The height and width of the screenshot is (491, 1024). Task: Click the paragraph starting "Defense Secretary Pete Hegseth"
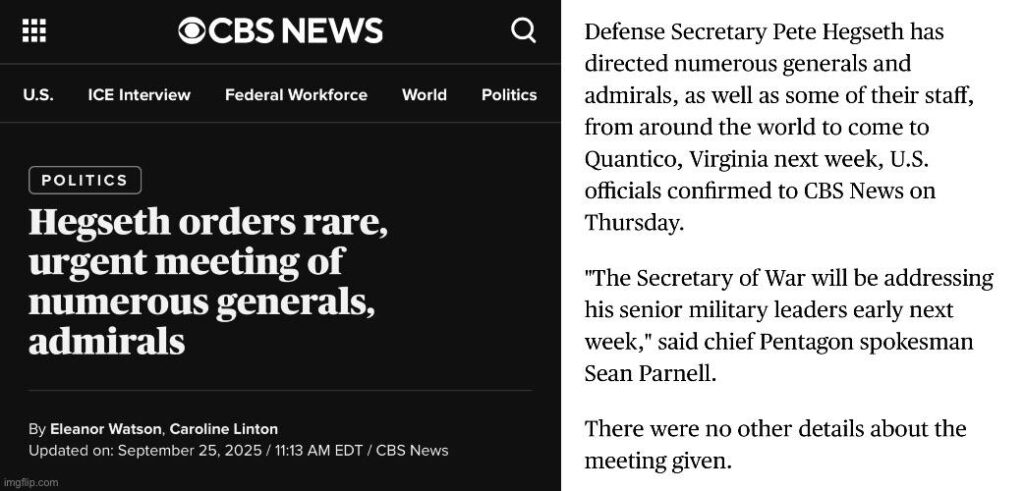click(763, 127)
